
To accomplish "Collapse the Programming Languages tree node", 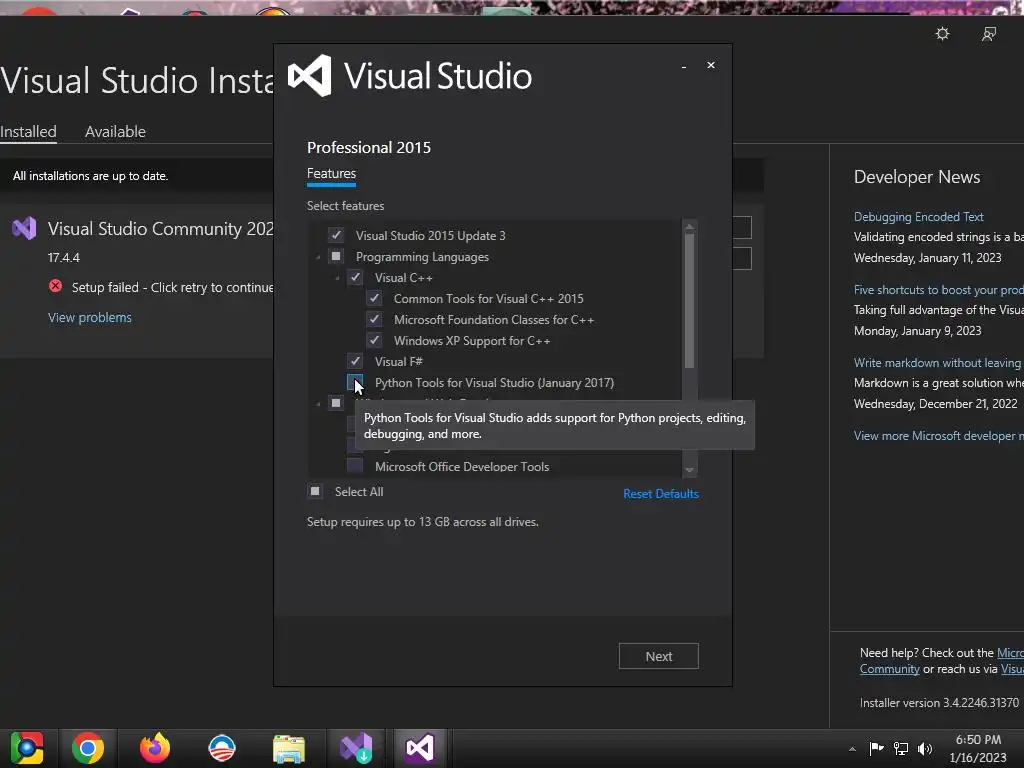I will 318,257.
